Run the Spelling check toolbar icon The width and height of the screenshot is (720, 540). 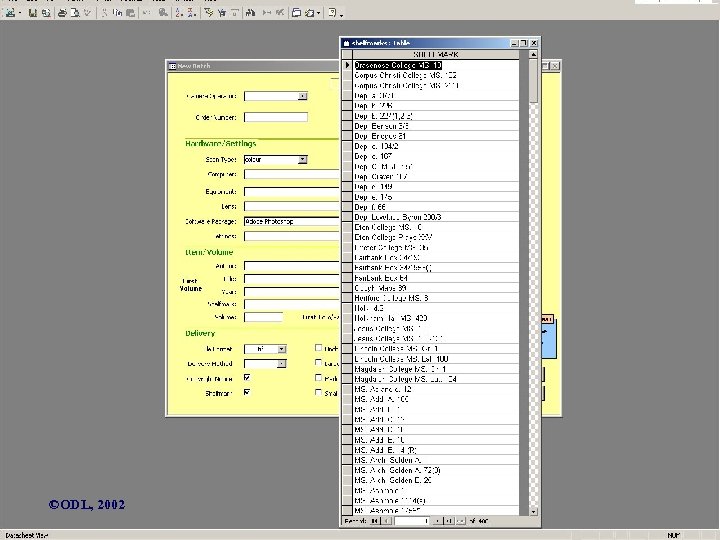87,13
